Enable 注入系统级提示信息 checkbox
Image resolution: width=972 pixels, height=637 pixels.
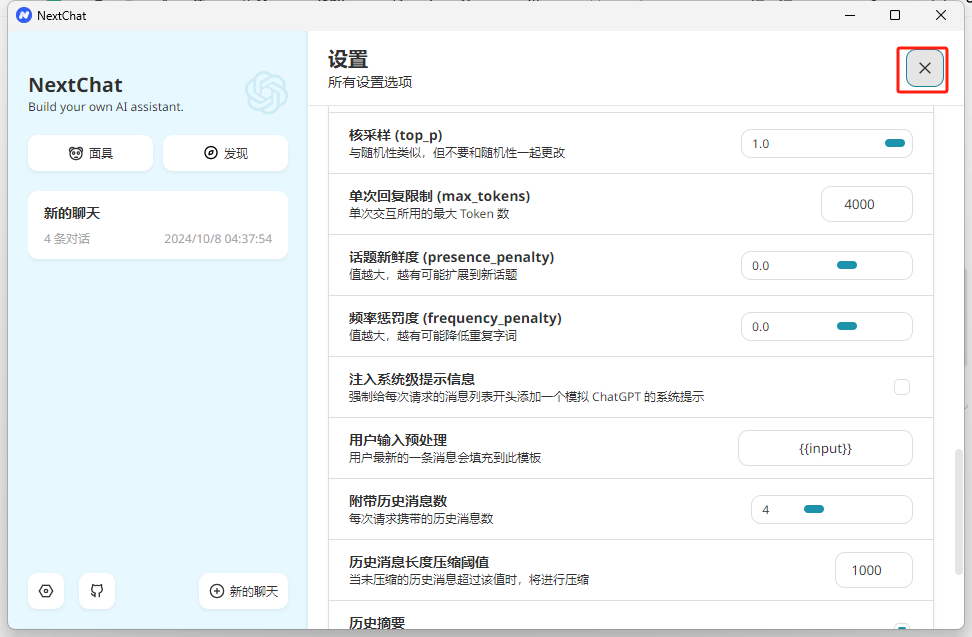pyautogui.click(x=902, y=387)
